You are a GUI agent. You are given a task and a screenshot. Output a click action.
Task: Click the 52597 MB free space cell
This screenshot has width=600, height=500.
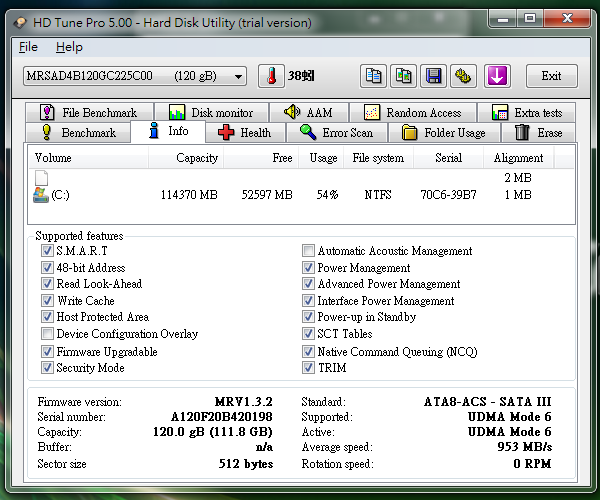267,195
